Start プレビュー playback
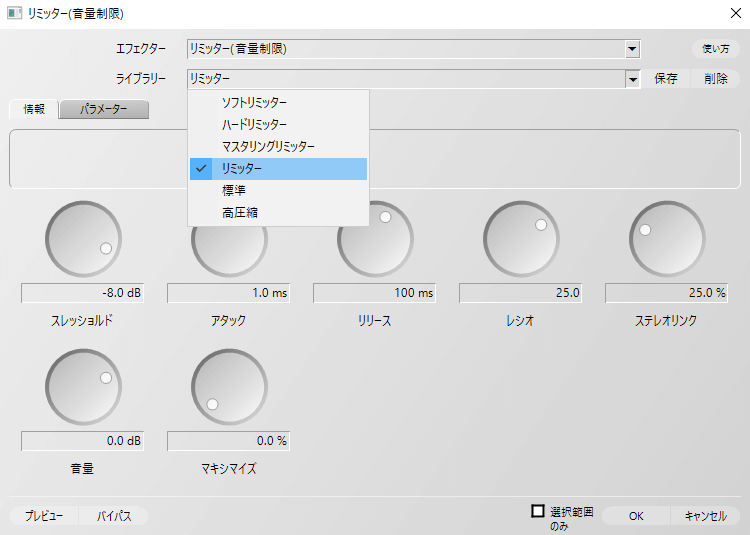 click(44, 516)
